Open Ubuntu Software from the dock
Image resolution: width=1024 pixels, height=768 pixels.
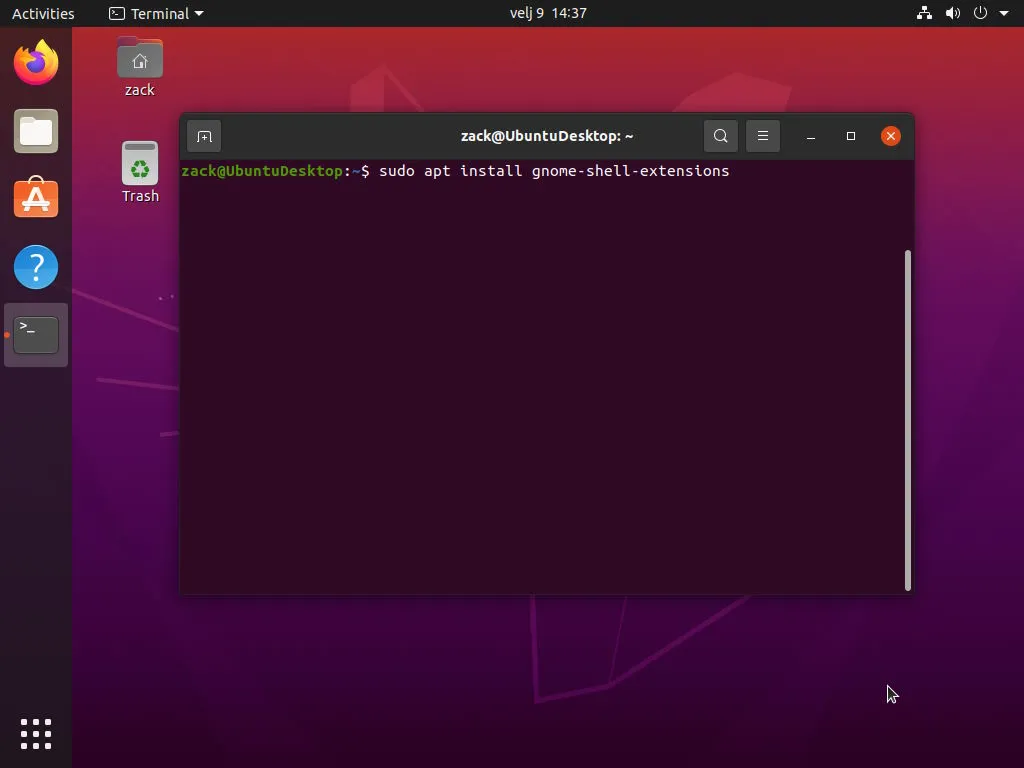tap(36, 198)
